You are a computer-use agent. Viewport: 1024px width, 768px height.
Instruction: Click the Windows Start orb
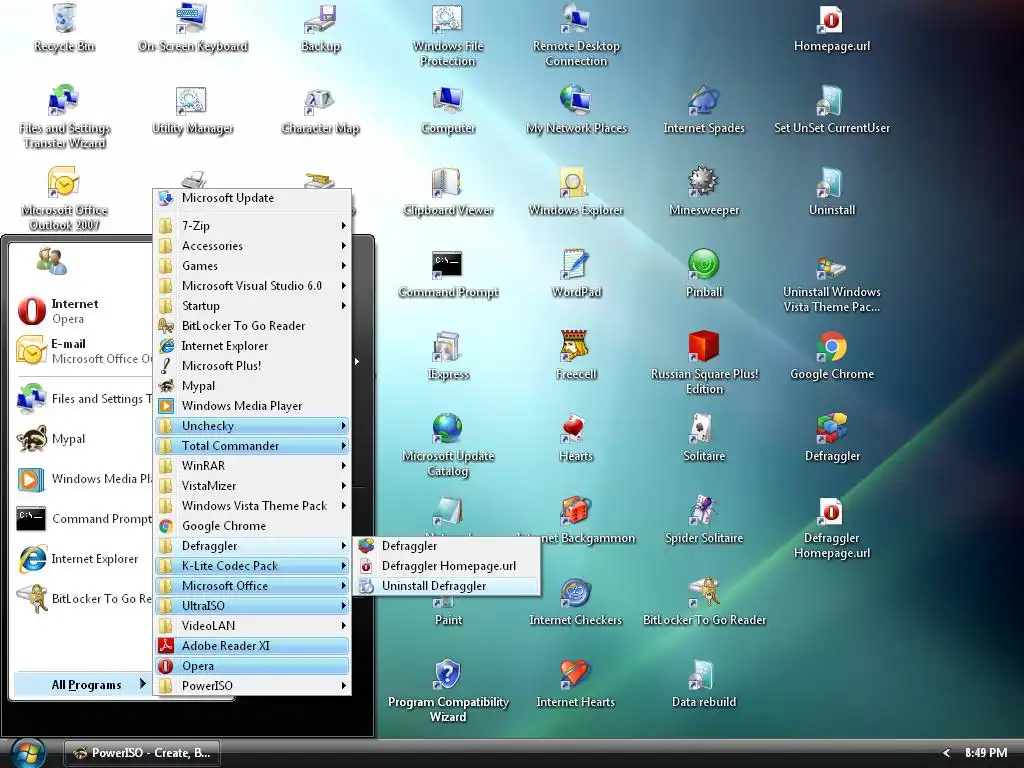click(27, 754)
